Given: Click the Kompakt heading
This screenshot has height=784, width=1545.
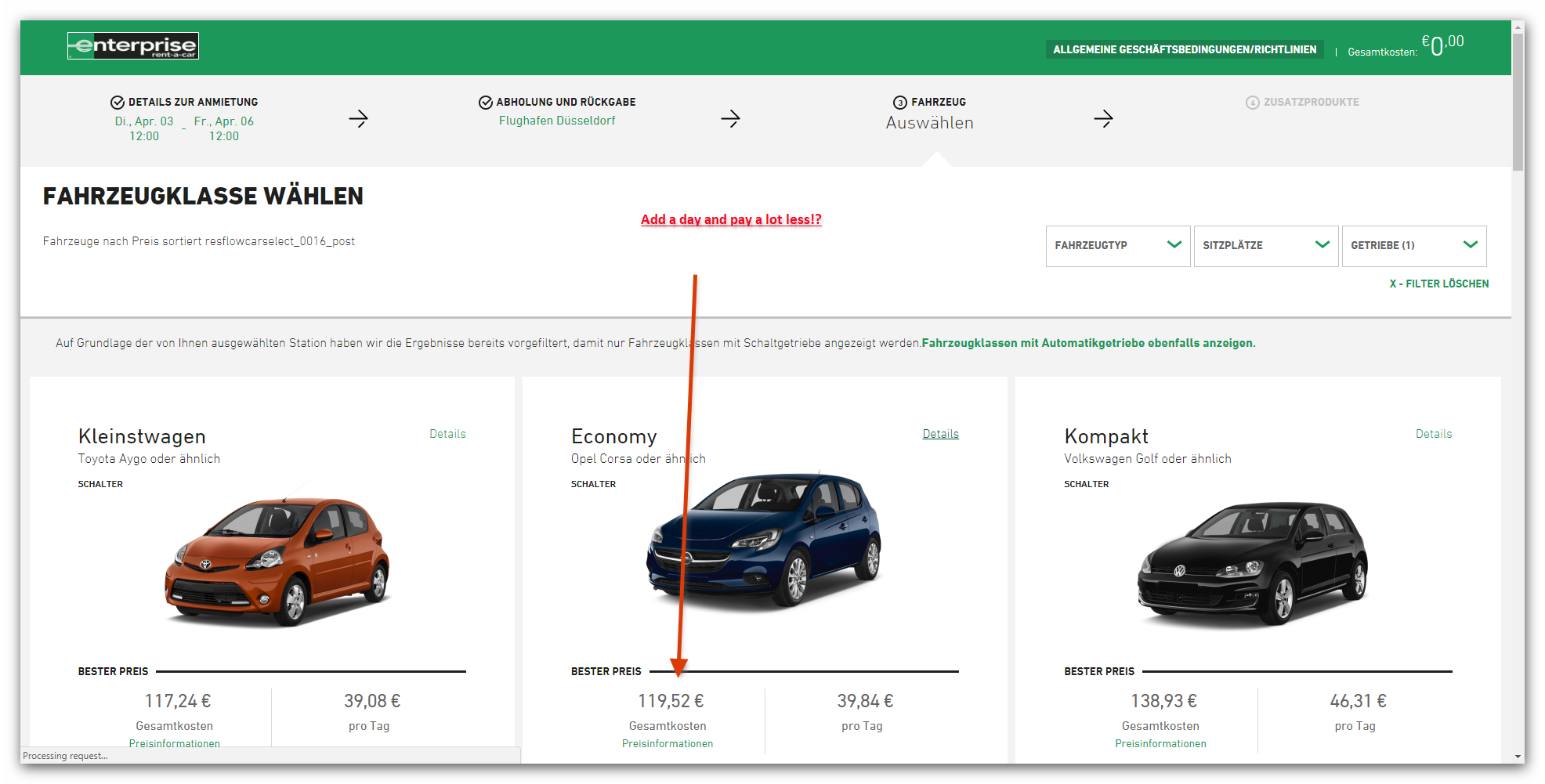Looking at the screenshot, I should [1105, 436].
